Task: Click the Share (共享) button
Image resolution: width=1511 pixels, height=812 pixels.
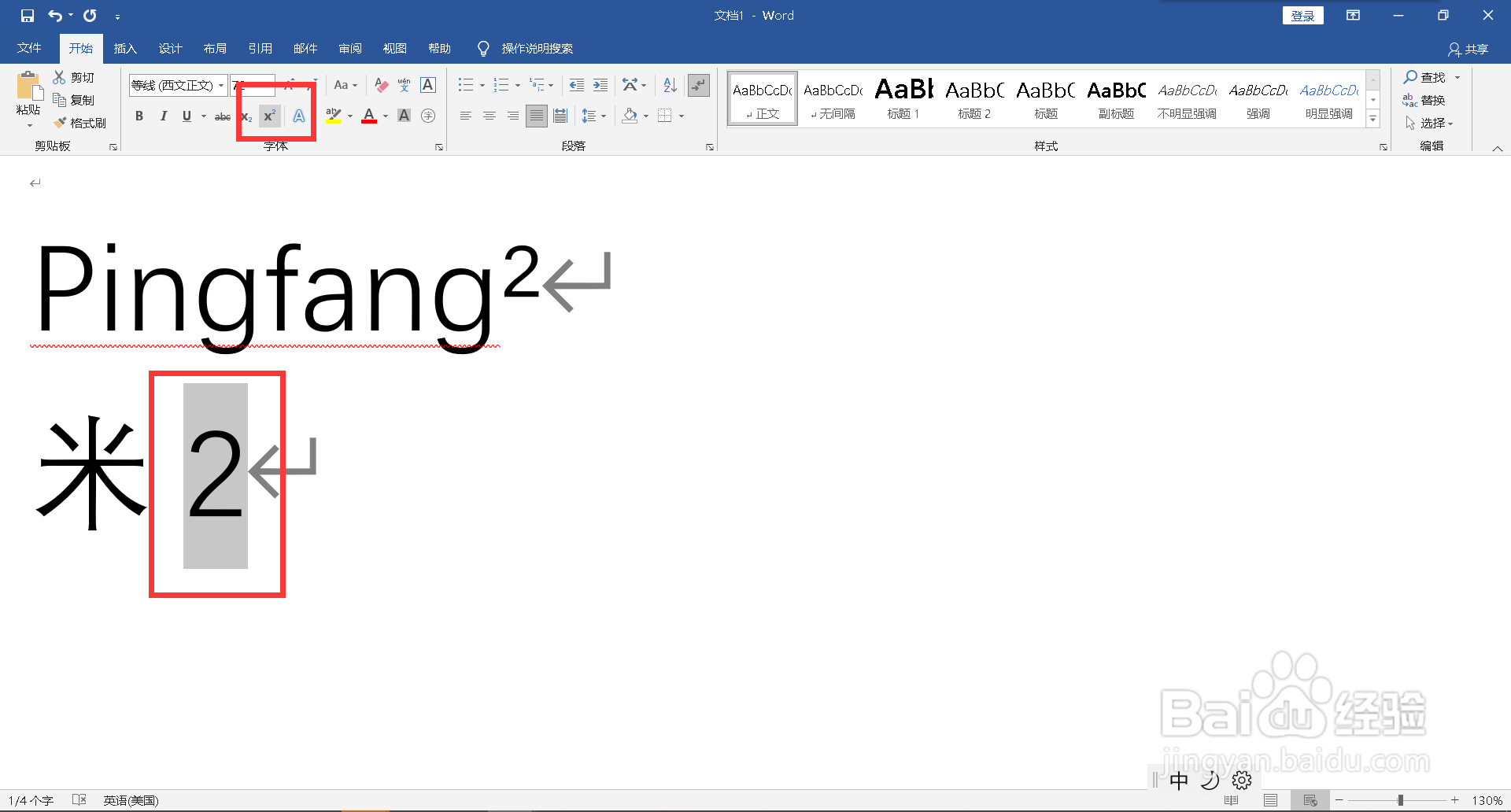Action: 1469,50
